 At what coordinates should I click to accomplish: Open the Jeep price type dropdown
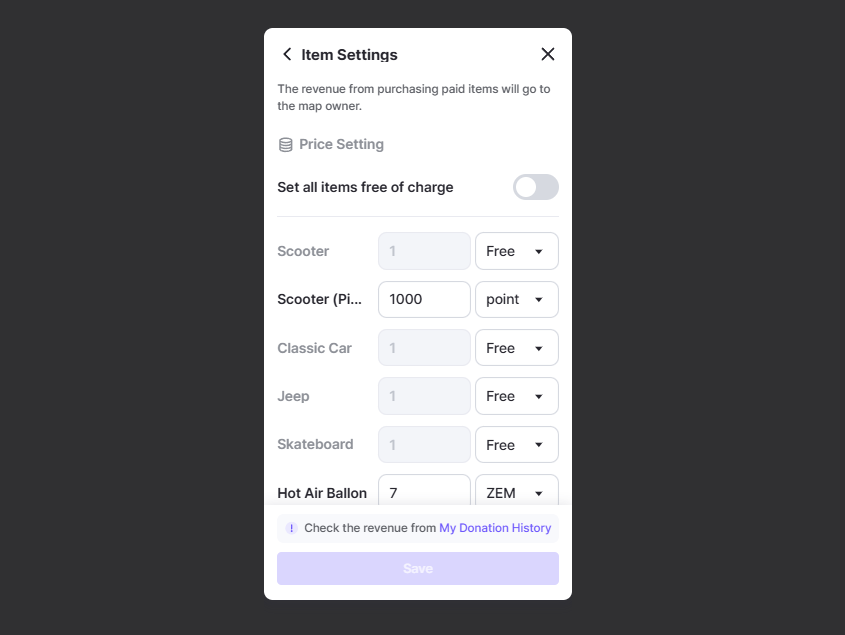coord(516,396)
